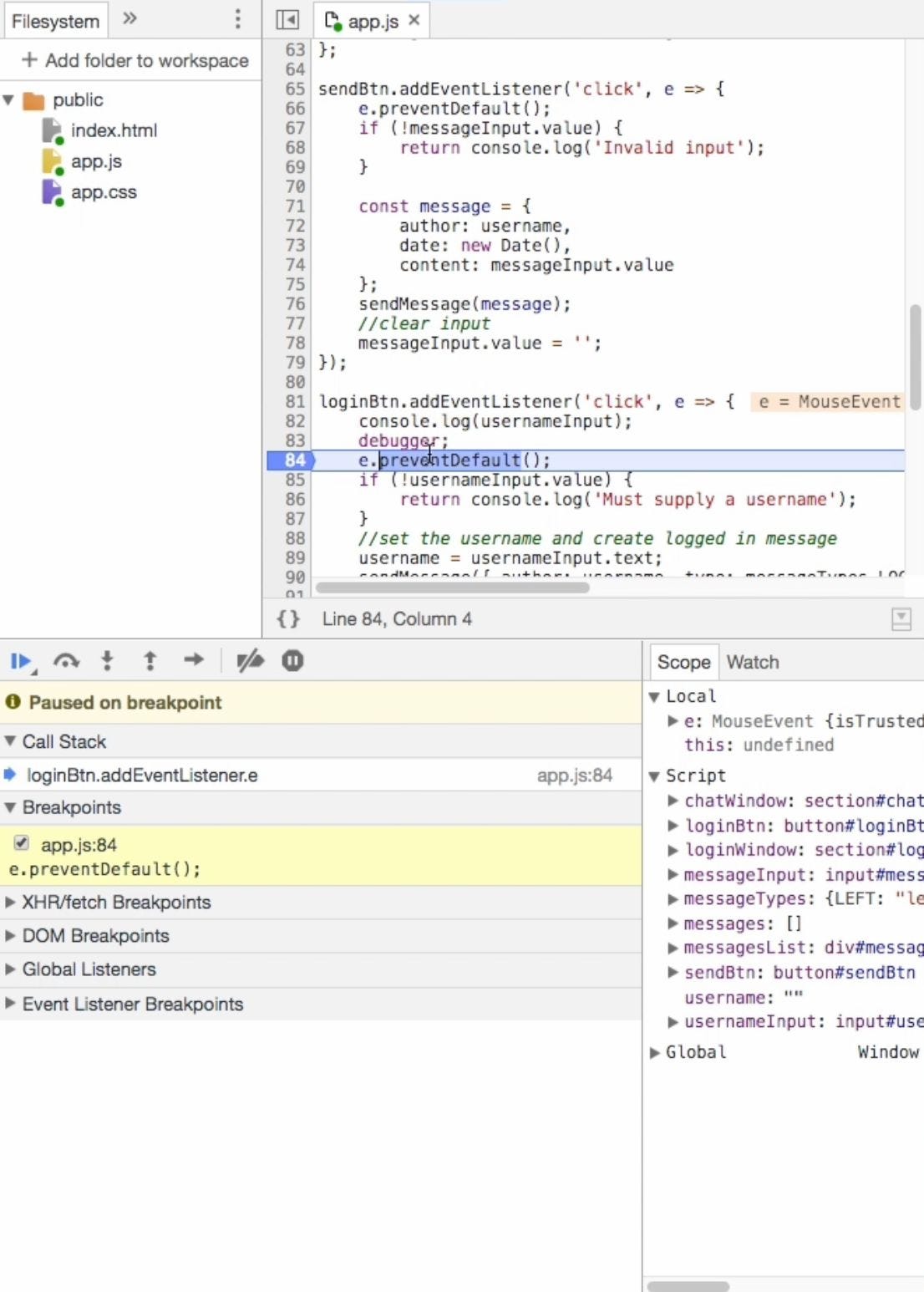Click line number 84 breakpoint marker
Screen dimensions: 924x1292
click(291, 460)
